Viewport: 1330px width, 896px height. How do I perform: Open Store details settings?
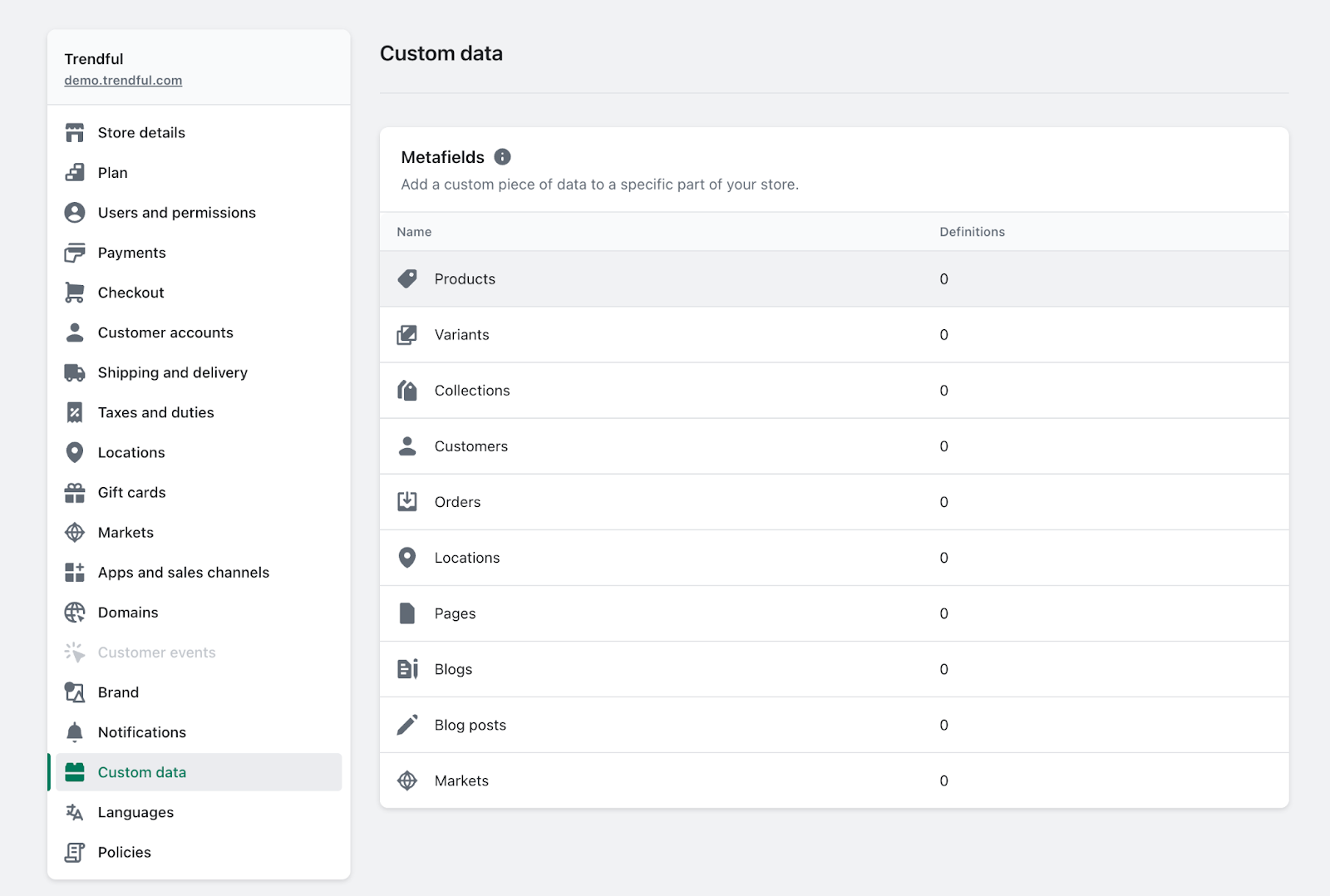[199, 133]
